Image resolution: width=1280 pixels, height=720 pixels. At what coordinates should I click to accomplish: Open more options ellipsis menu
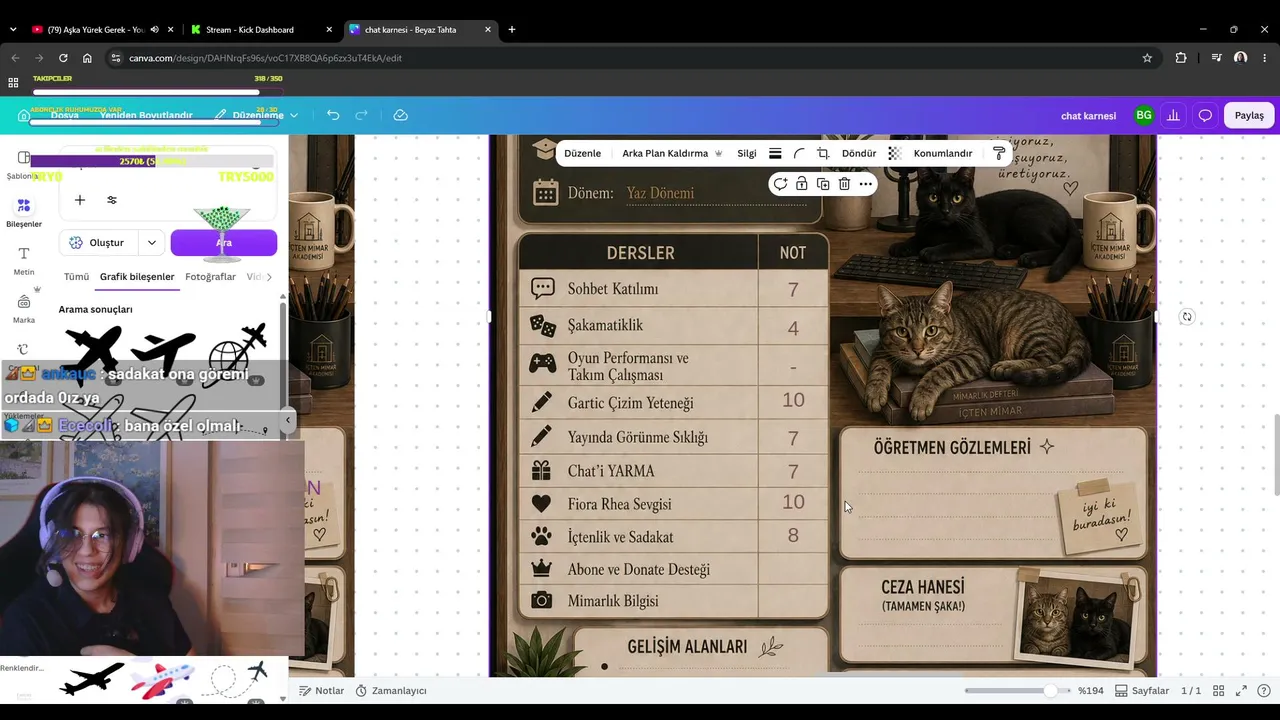[x=866, y=184]
